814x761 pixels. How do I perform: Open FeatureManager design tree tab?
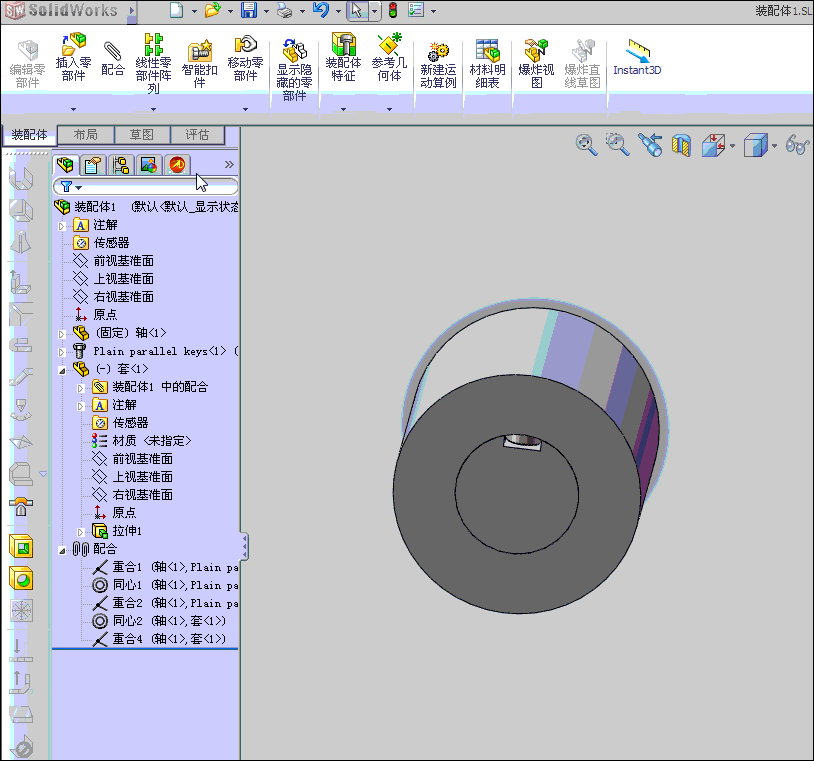point(65,165)
